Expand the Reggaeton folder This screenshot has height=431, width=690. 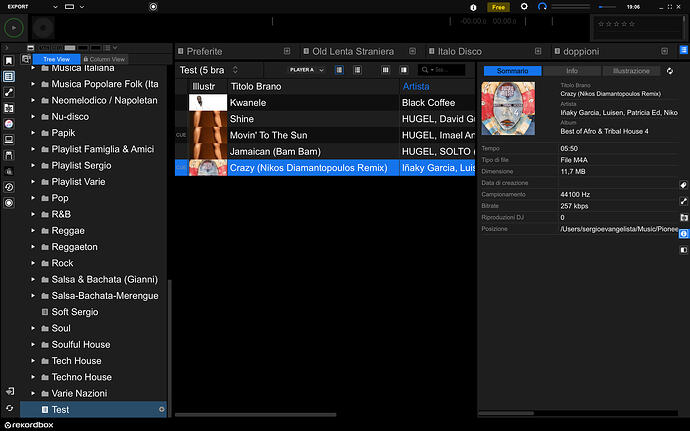33,247
